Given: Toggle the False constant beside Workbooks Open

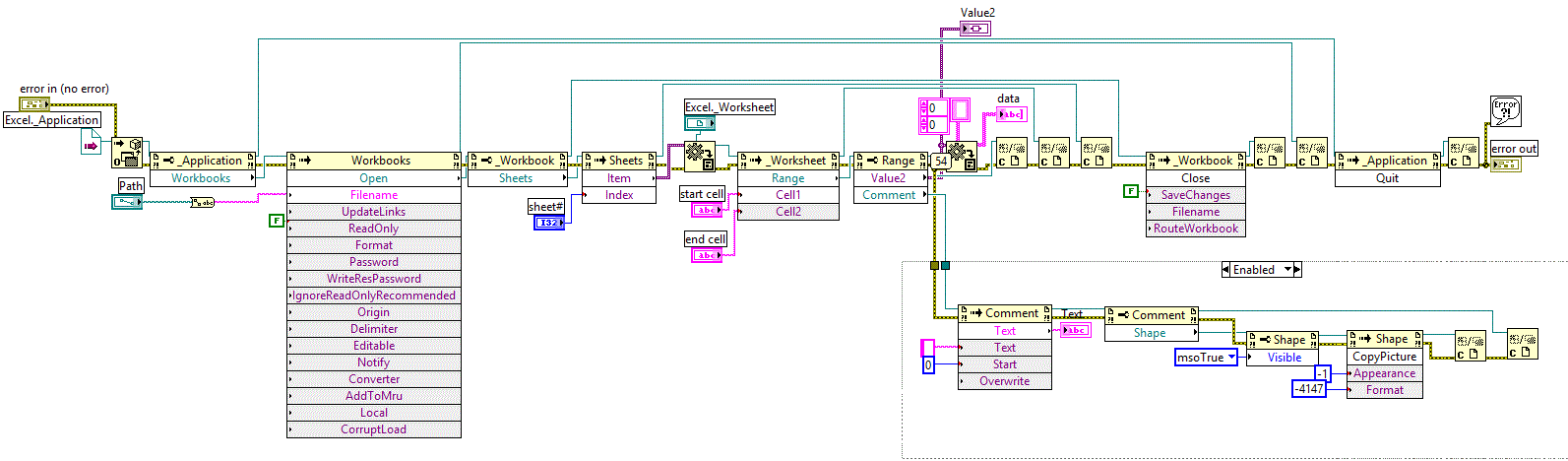Looking at the screenshot, I should point(277,221).
